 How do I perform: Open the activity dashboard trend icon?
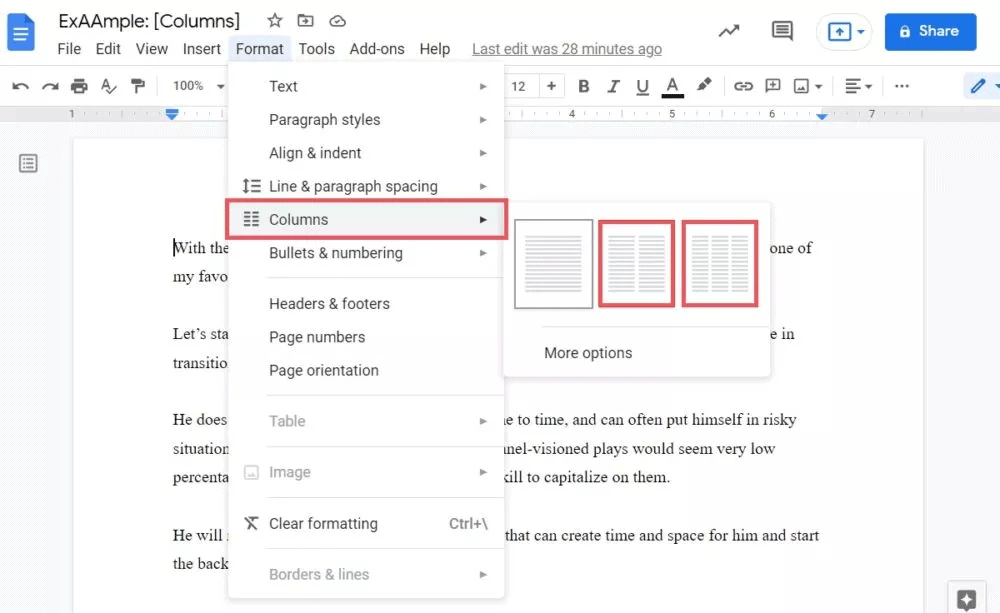point(729,31)
